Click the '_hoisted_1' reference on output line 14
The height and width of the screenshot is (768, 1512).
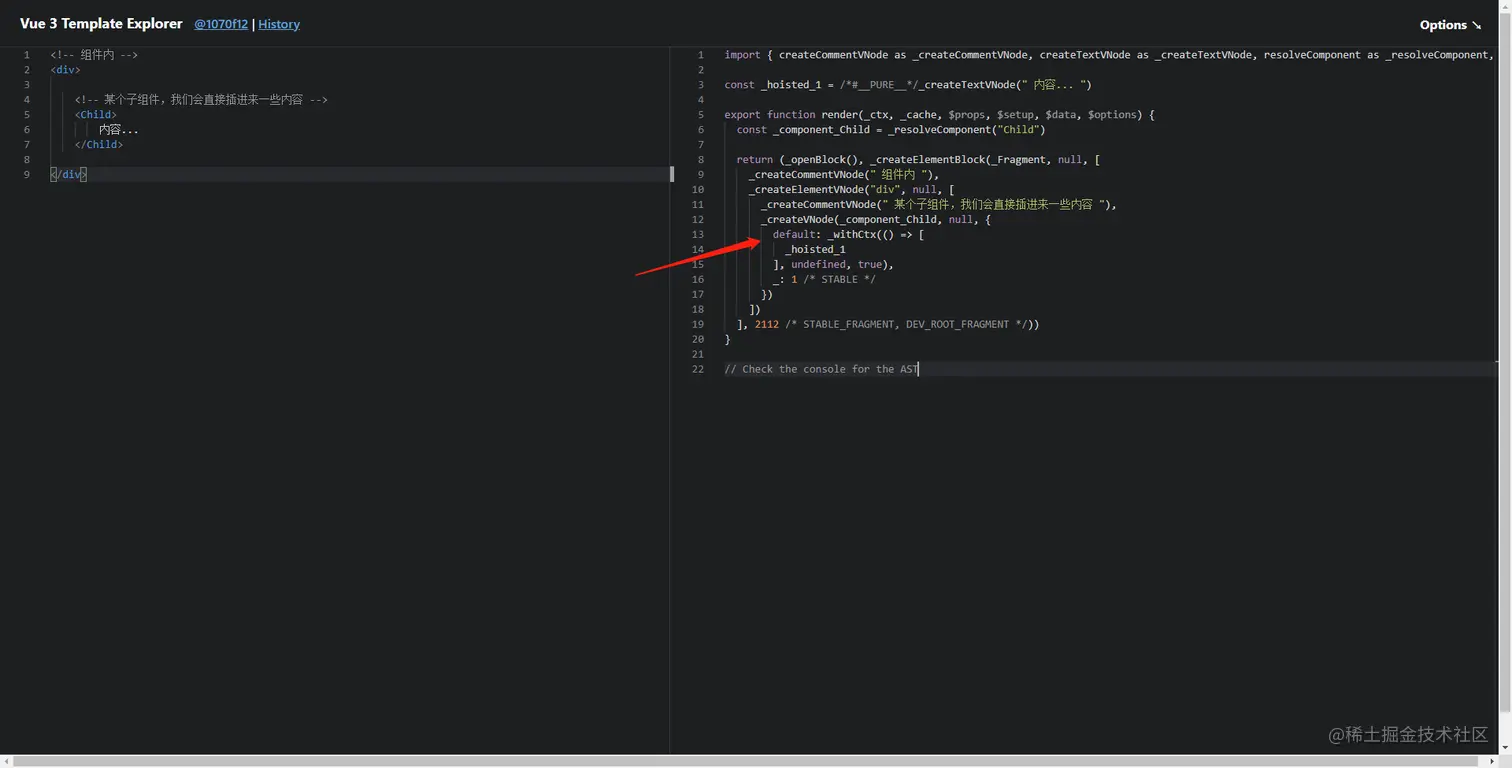click(x=815, y=250)
